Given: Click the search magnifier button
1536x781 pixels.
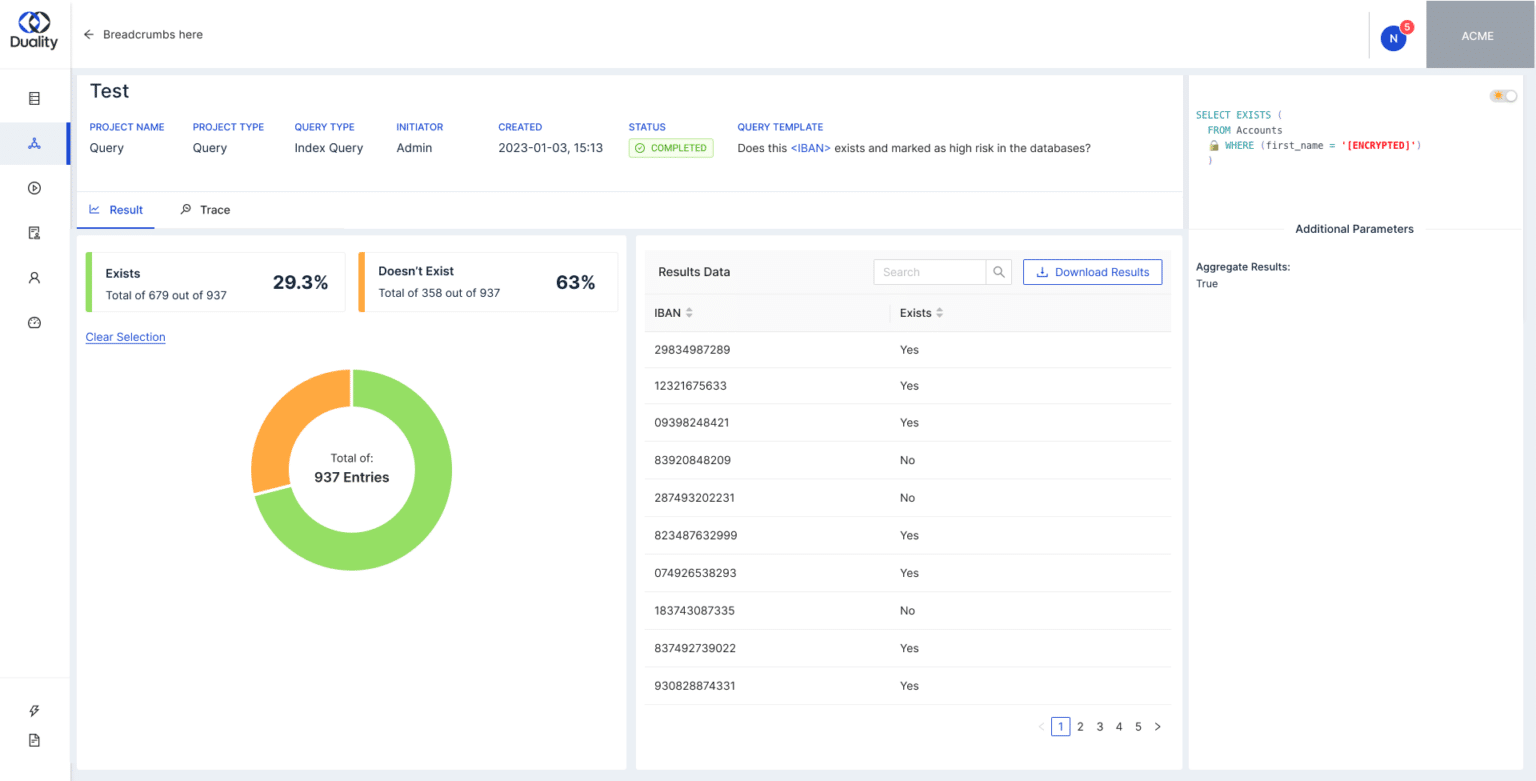Looking at the screenshot, I should click(998, 272).
